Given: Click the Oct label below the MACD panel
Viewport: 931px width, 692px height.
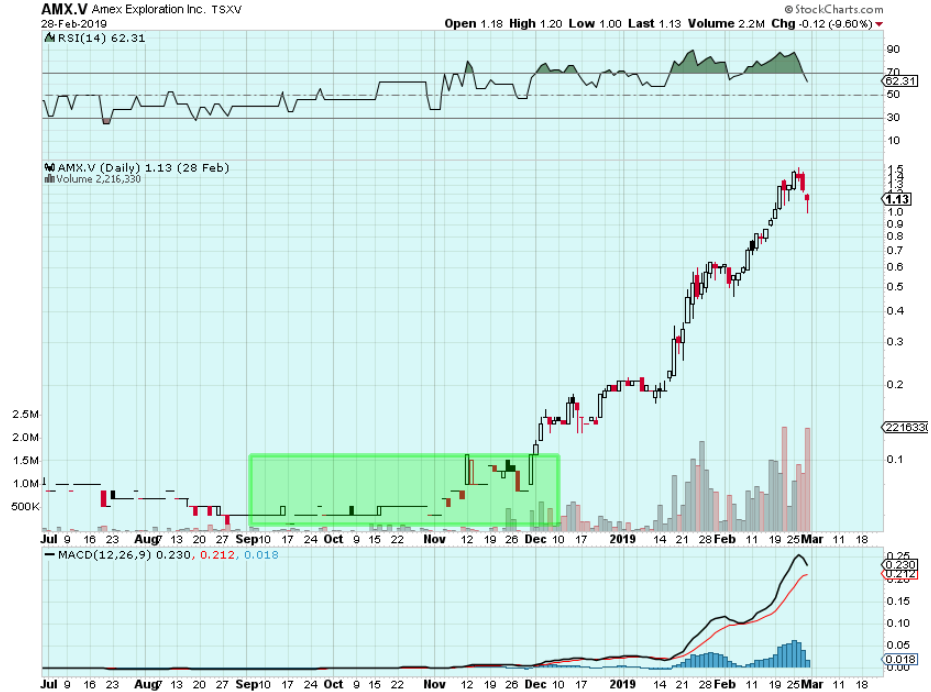Looking at the screenshot, I should pyautogui.click(x=333, y=684).
